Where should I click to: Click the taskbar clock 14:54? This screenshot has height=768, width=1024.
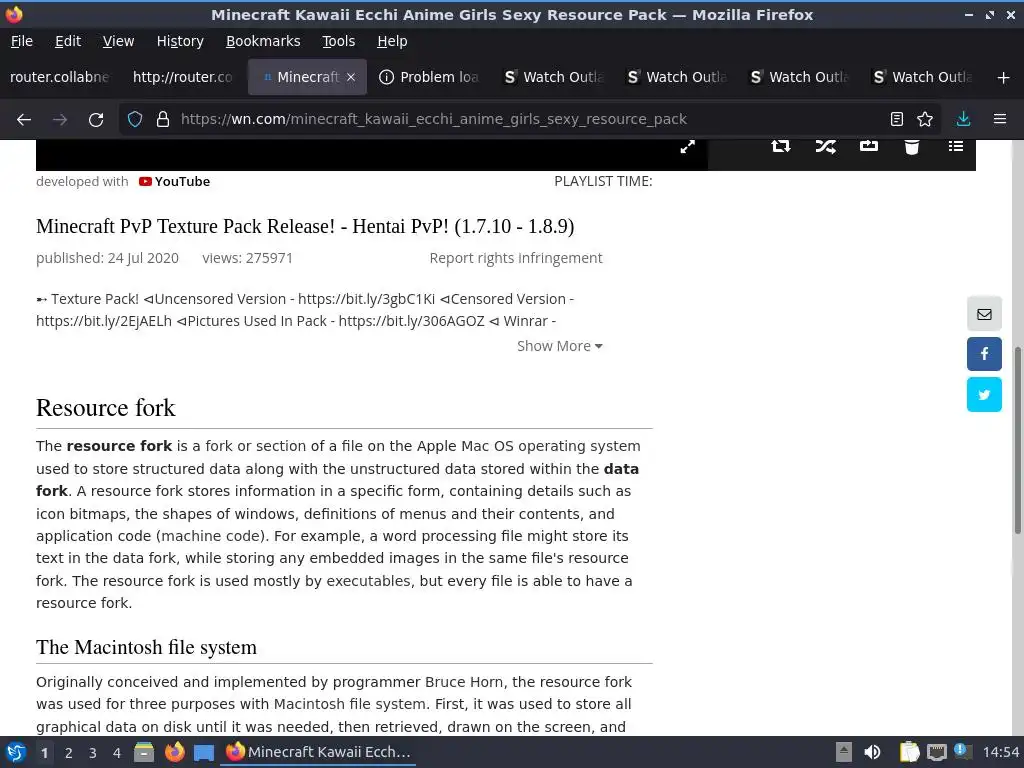[1000, 752]
